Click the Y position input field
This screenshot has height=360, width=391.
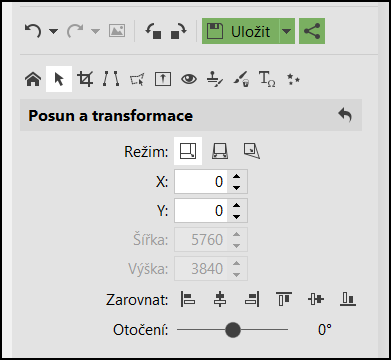click(201, 211)
